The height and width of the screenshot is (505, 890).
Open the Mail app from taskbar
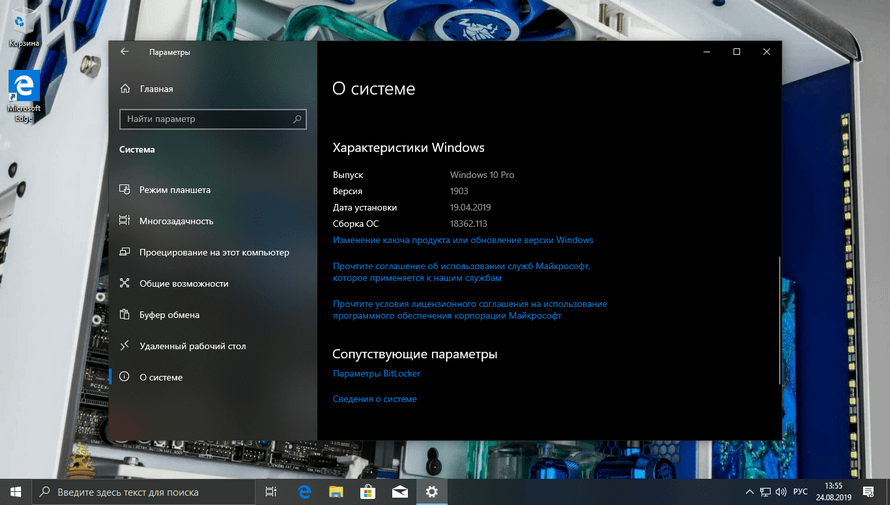(x=400, y=492)
